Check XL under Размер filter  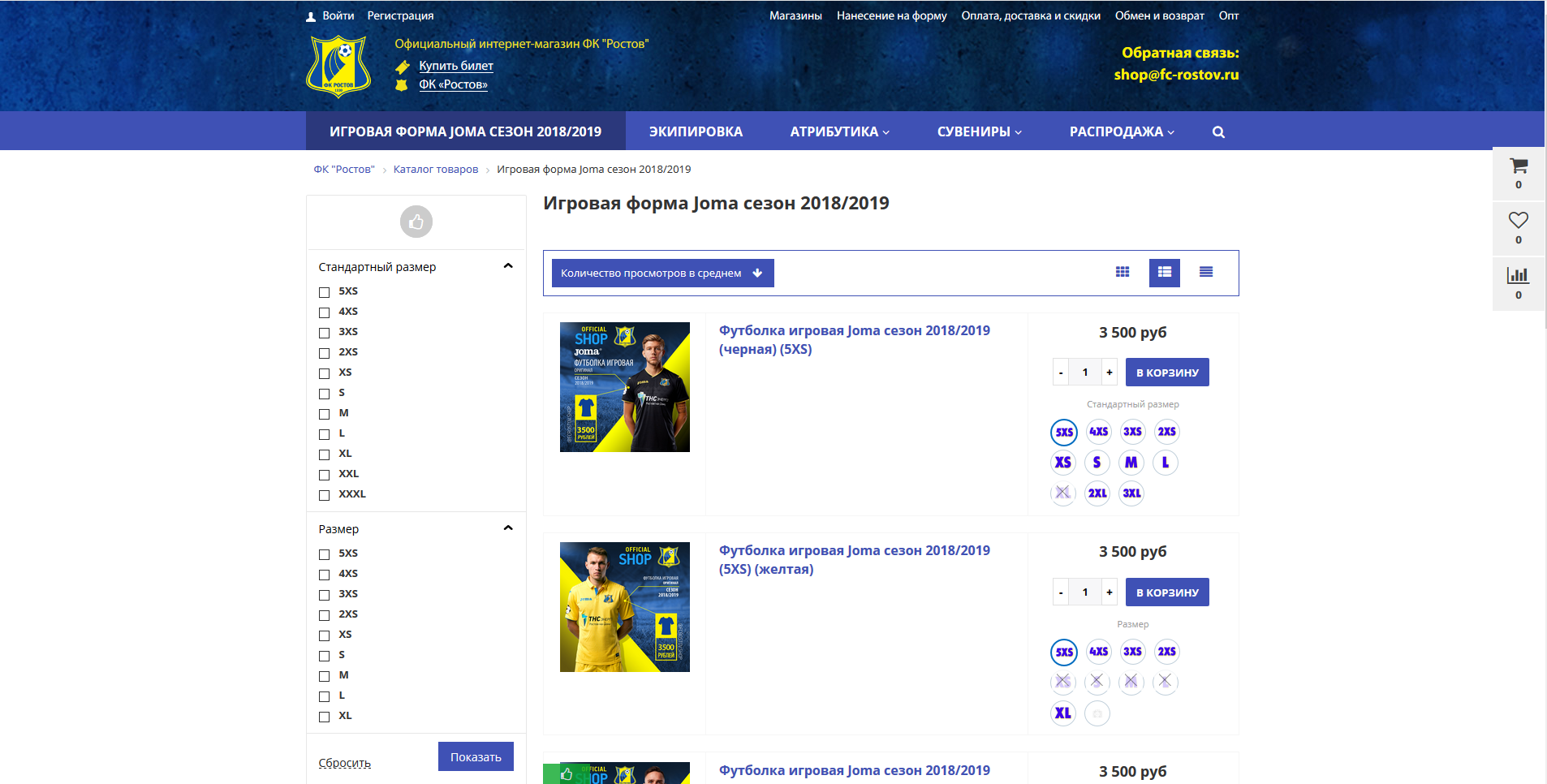coord(324,717)
